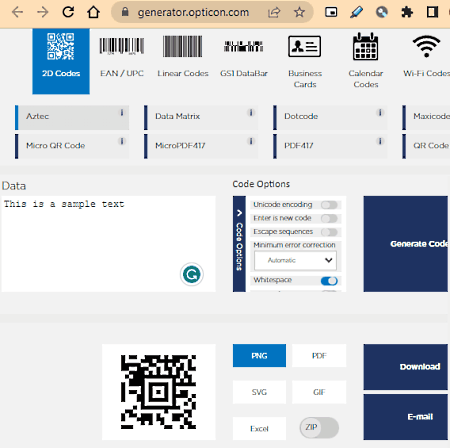
Task: Choose the Maxicode code type
Action: [x=426, y=117]
